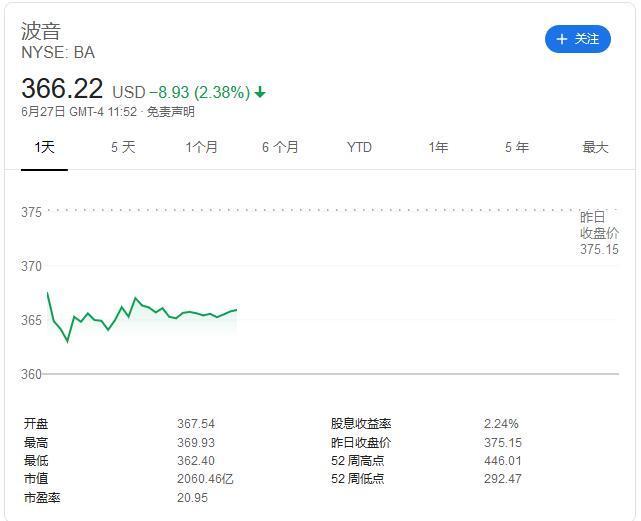Click the 市盈率 label
This screenshot has width=641, height=521.
[x=42, y=498]
